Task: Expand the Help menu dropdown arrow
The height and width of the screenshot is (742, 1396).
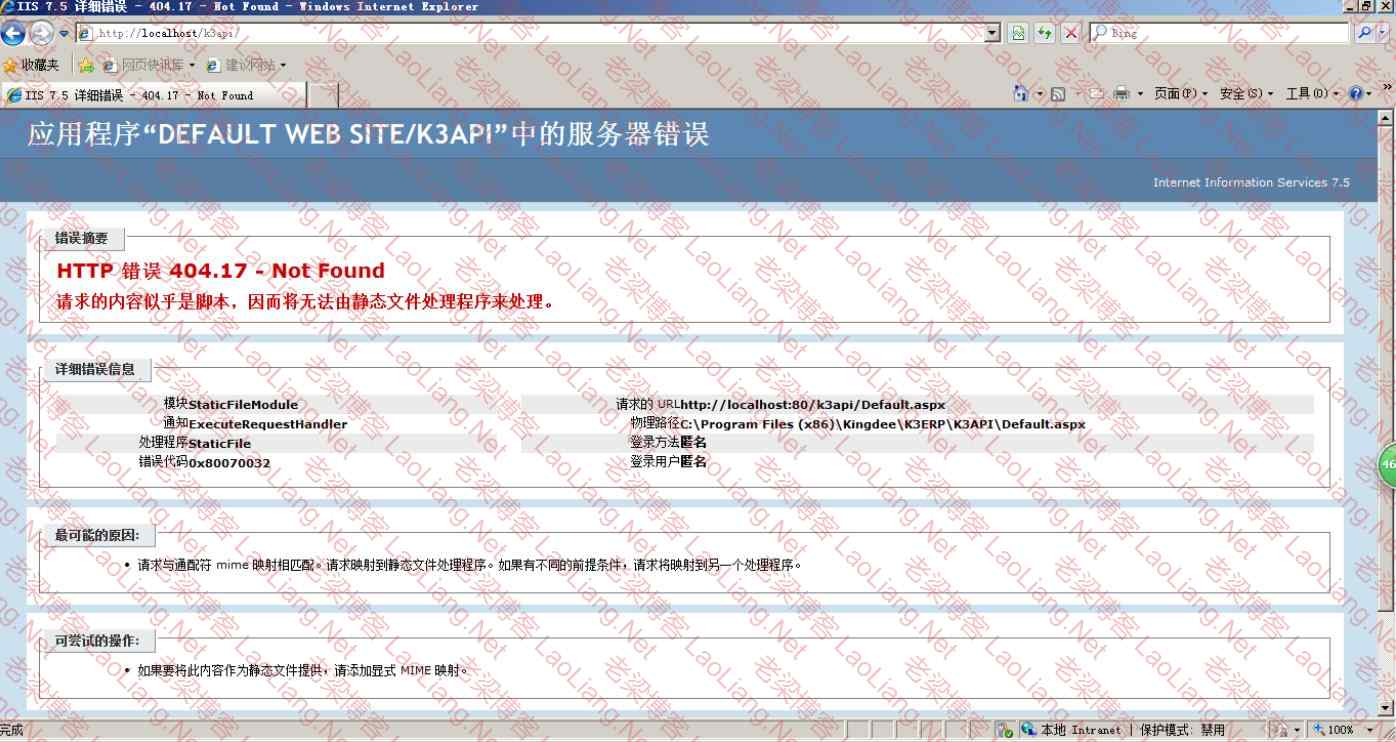Action: 1370,94
